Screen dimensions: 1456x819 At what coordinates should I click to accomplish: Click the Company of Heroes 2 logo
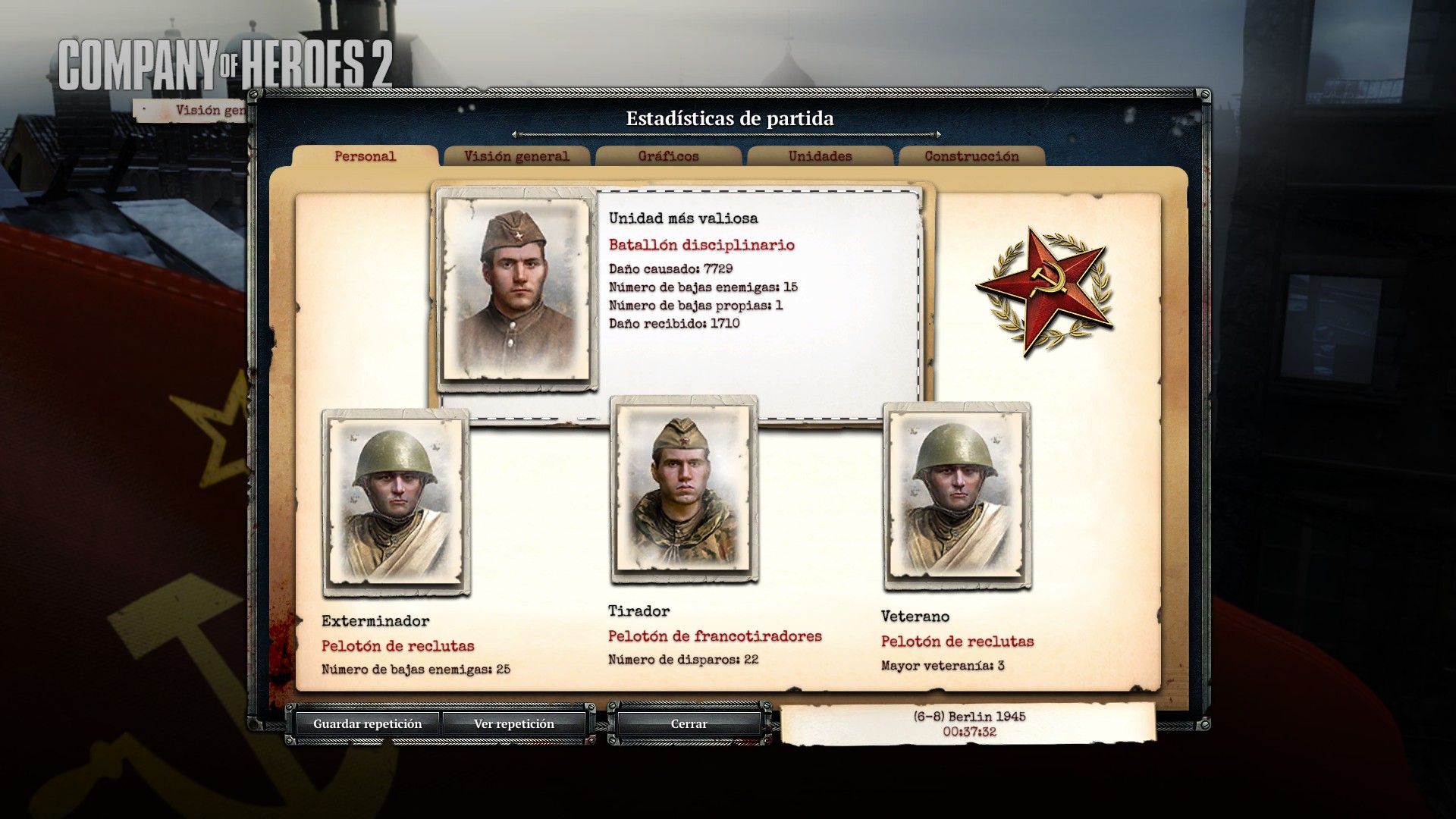click(x=225, y=64)
